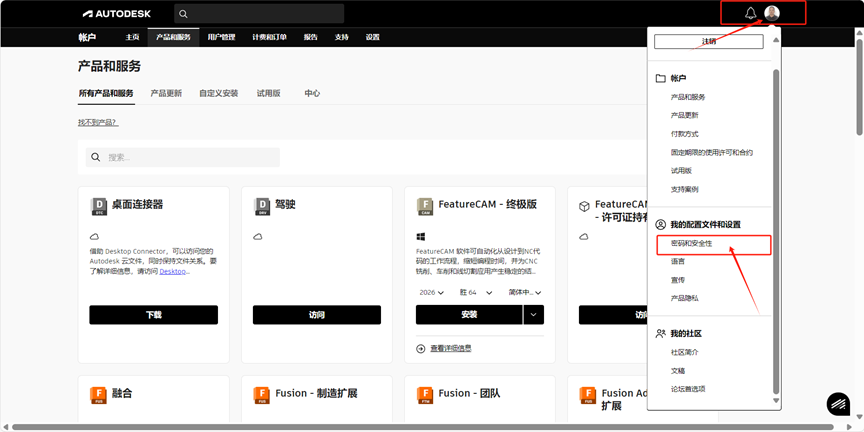The image size is (864, 432).
Task: Click 安装 on FeatureCAM card
Action: pos(469,315)
